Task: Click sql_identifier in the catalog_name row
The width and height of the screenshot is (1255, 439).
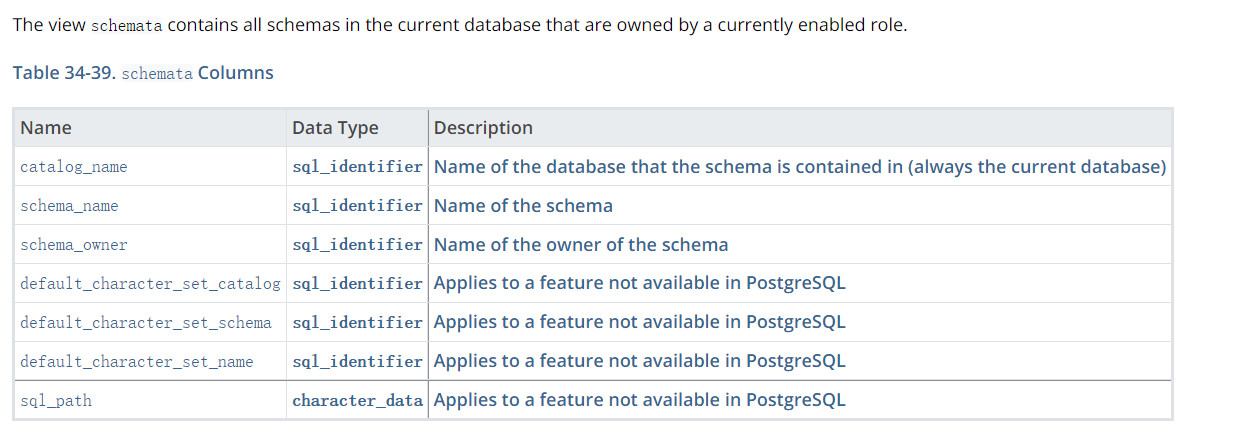Action: 357,167
